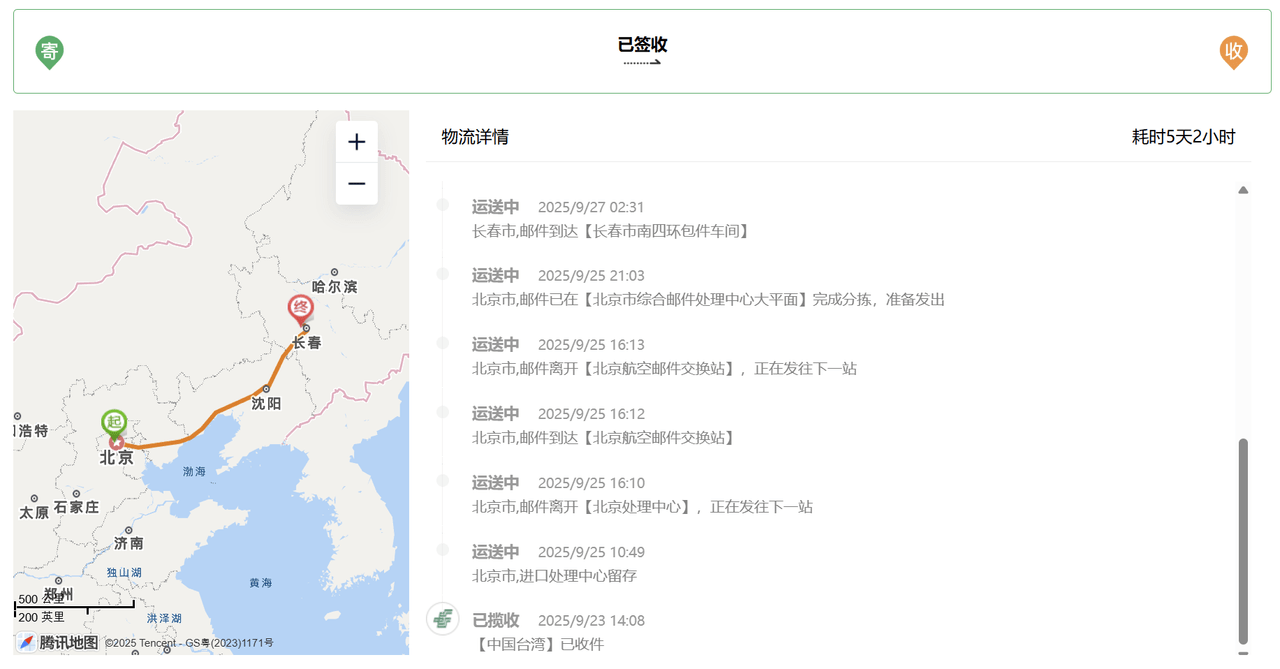Click the 北京航空邮件交换站 arrival entry text

point(603,438)
